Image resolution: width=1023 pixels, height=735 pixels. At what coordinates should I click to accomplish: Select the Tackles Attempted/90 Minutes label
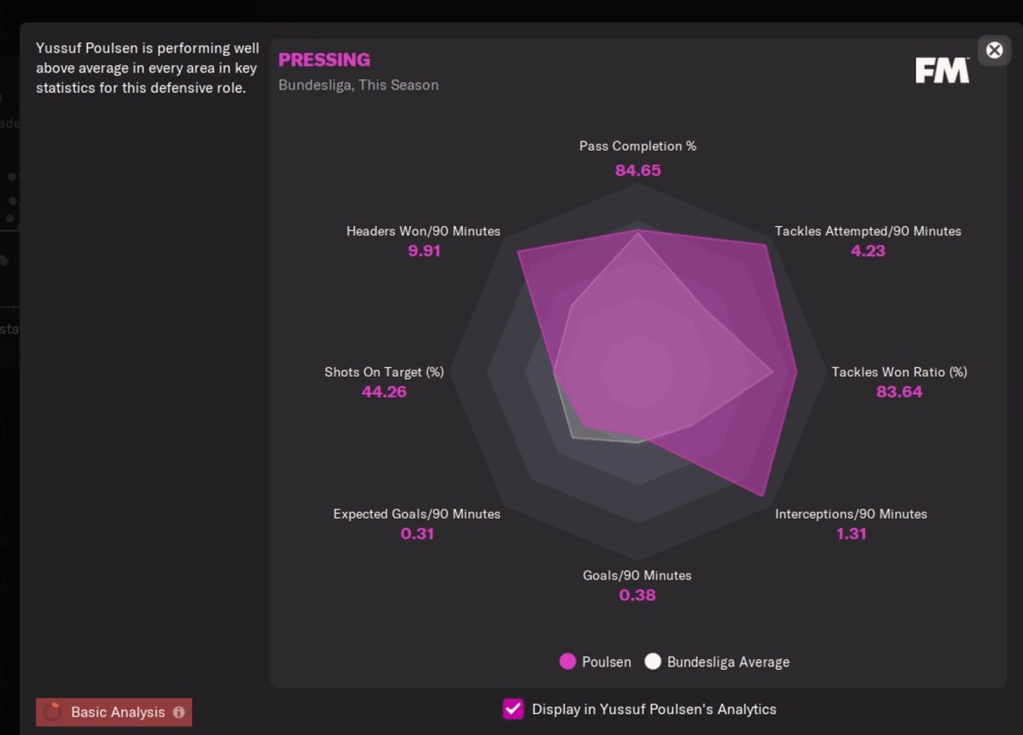pos(868,231)
